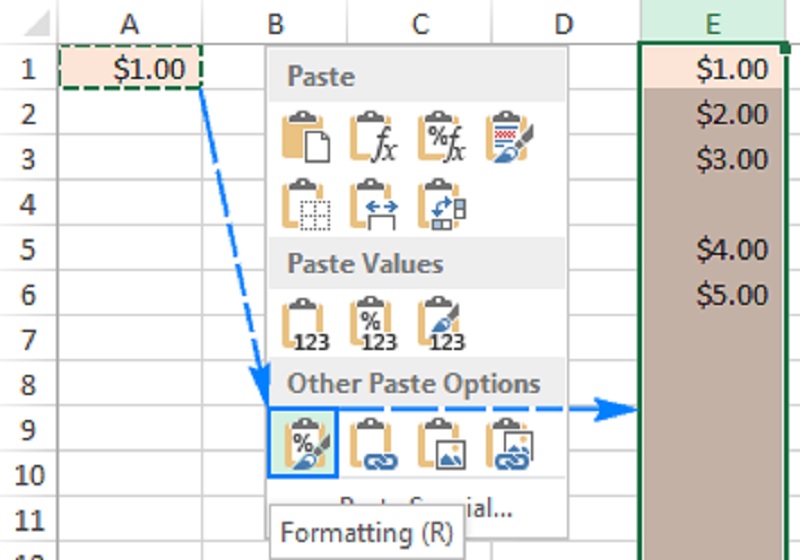This screenshot has height=560, width=800.
Task: Click the Transpose paste icon
Action: (441, 204)
